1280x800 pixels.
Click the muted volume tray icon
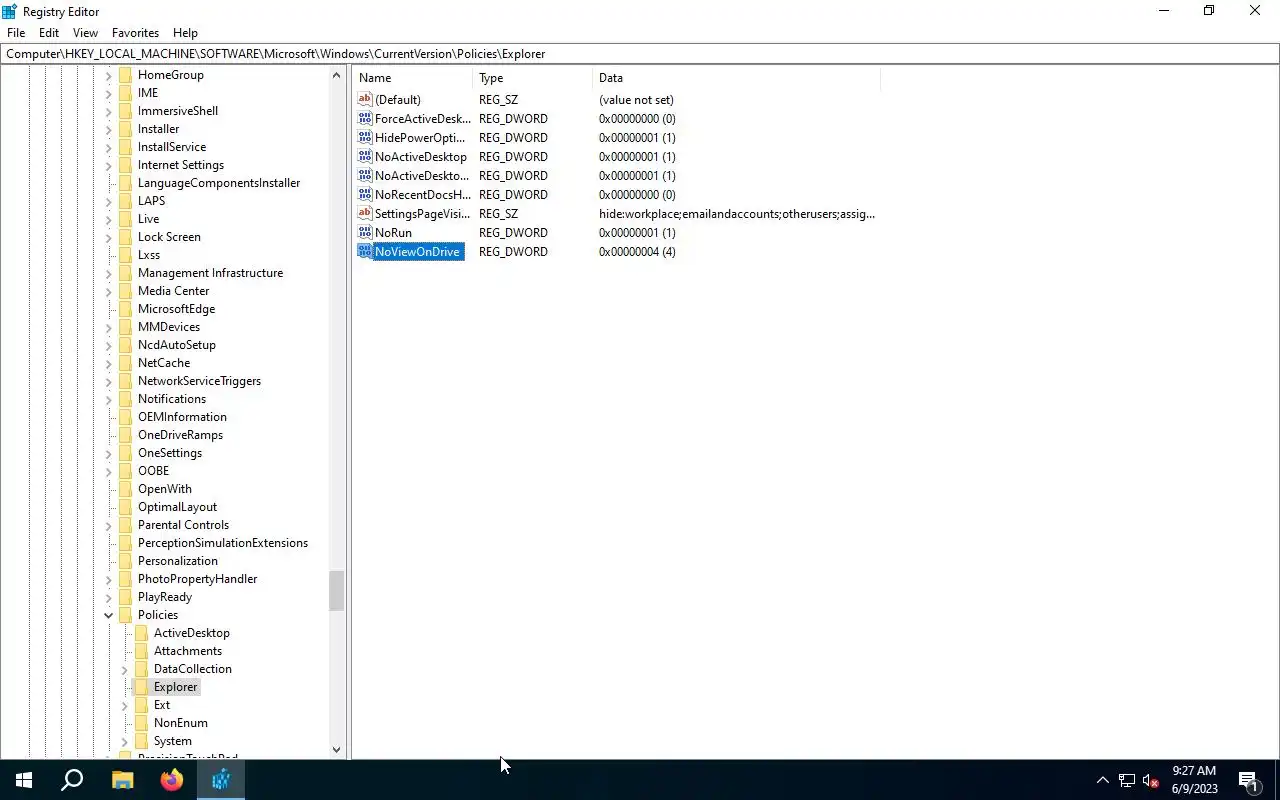coord(1151,780)
